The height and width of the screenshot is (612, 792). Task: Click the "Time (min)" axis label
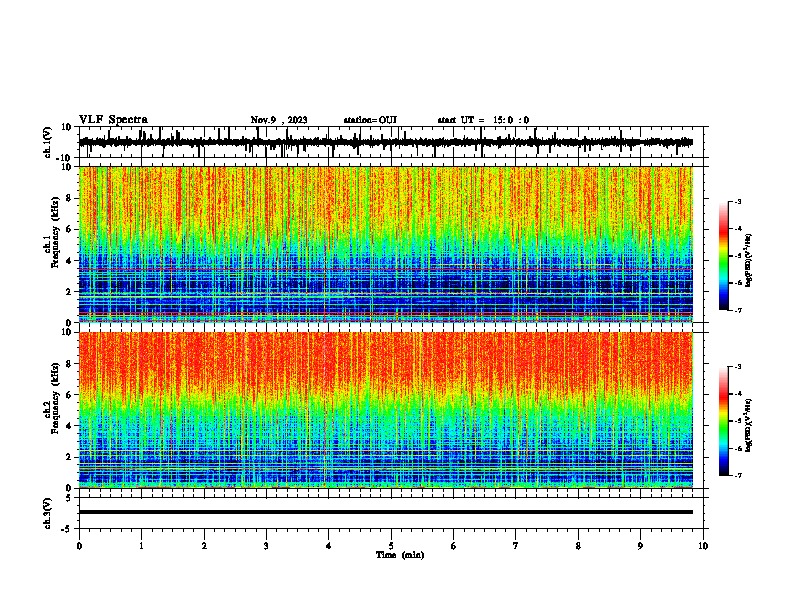tap(400, 555)
